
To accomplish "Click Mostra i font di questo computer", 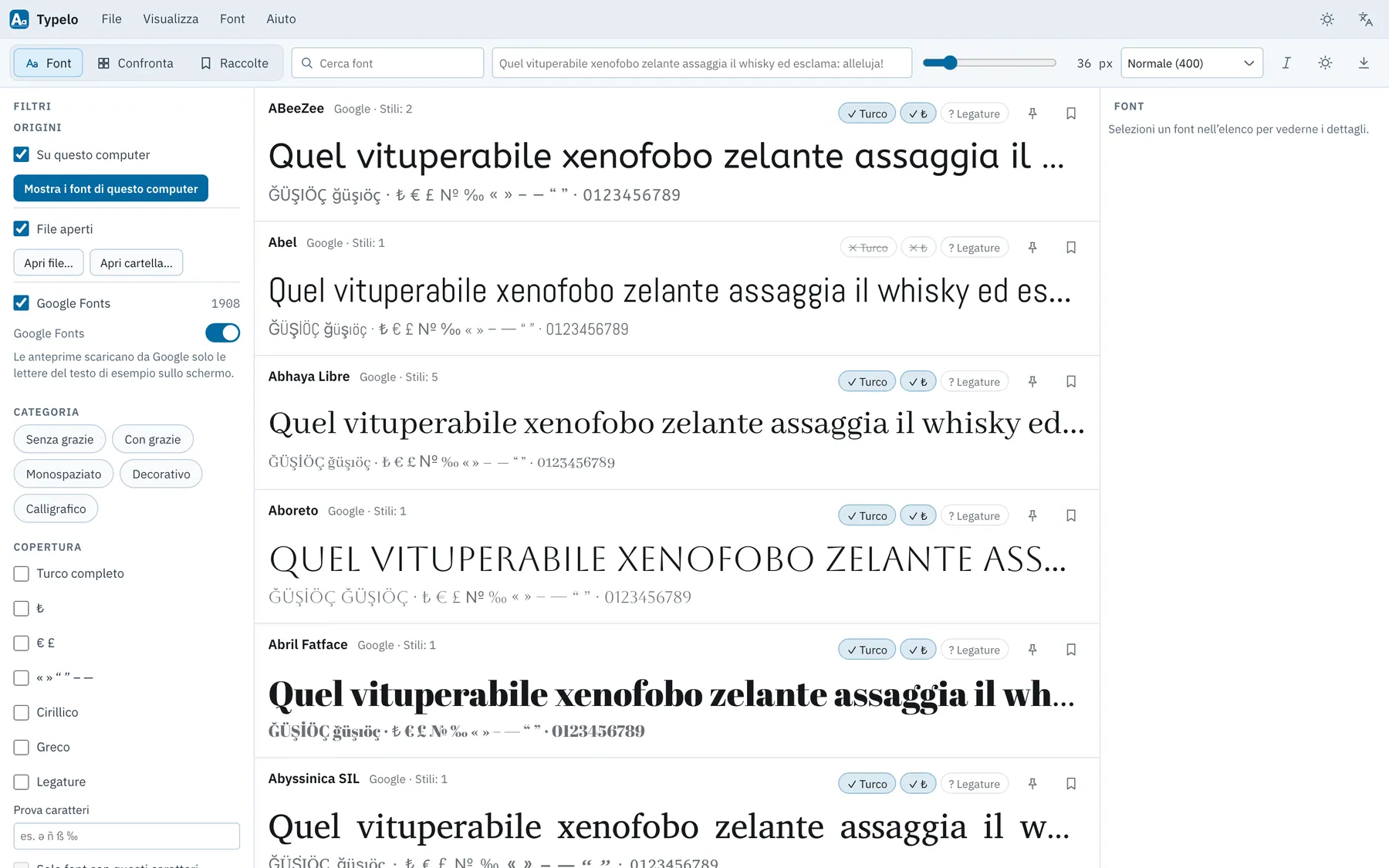I will tap(111, 188).
